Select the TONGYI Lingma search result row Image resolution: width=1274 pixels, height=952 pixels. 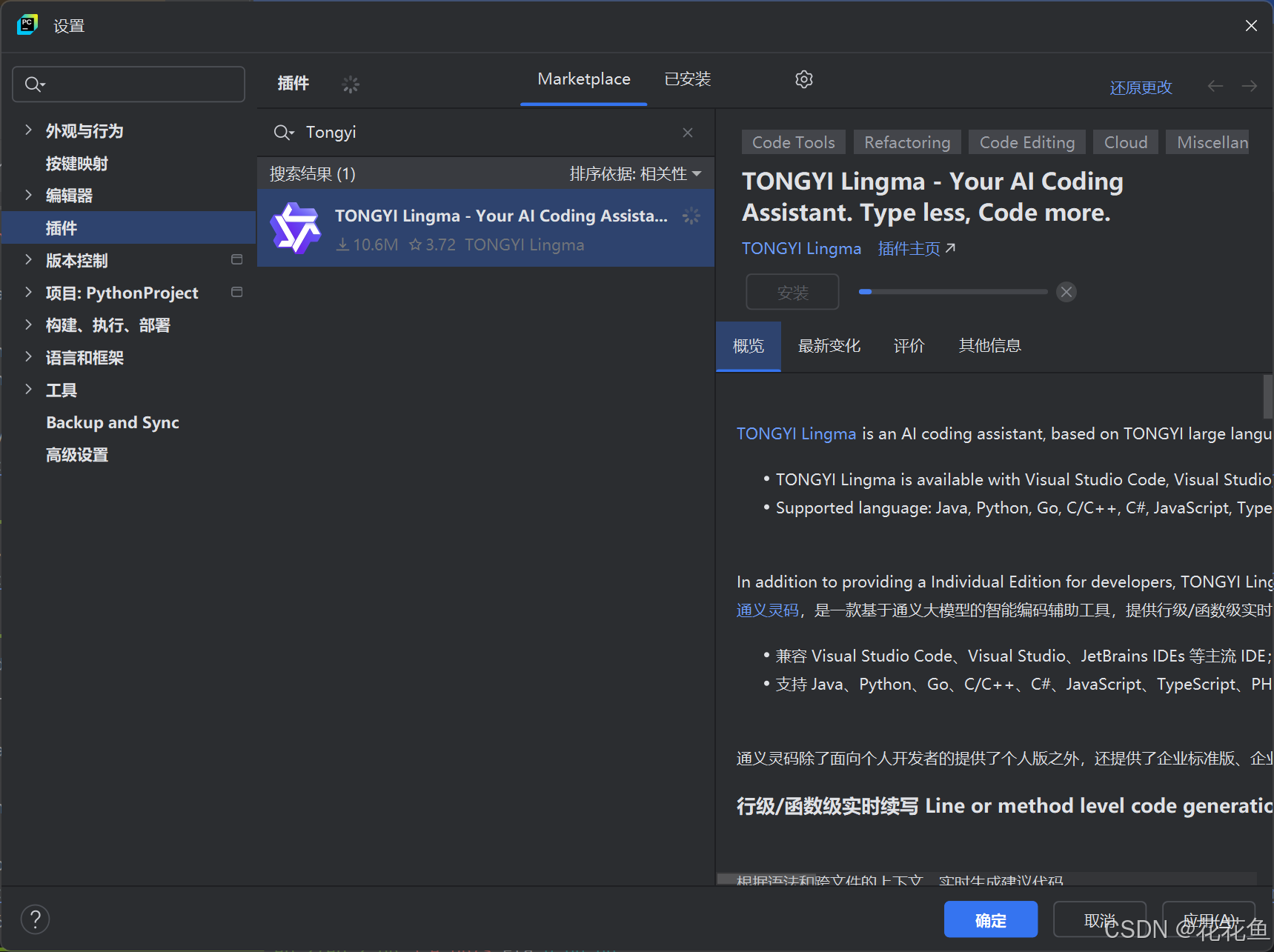(x=485, y=228)
